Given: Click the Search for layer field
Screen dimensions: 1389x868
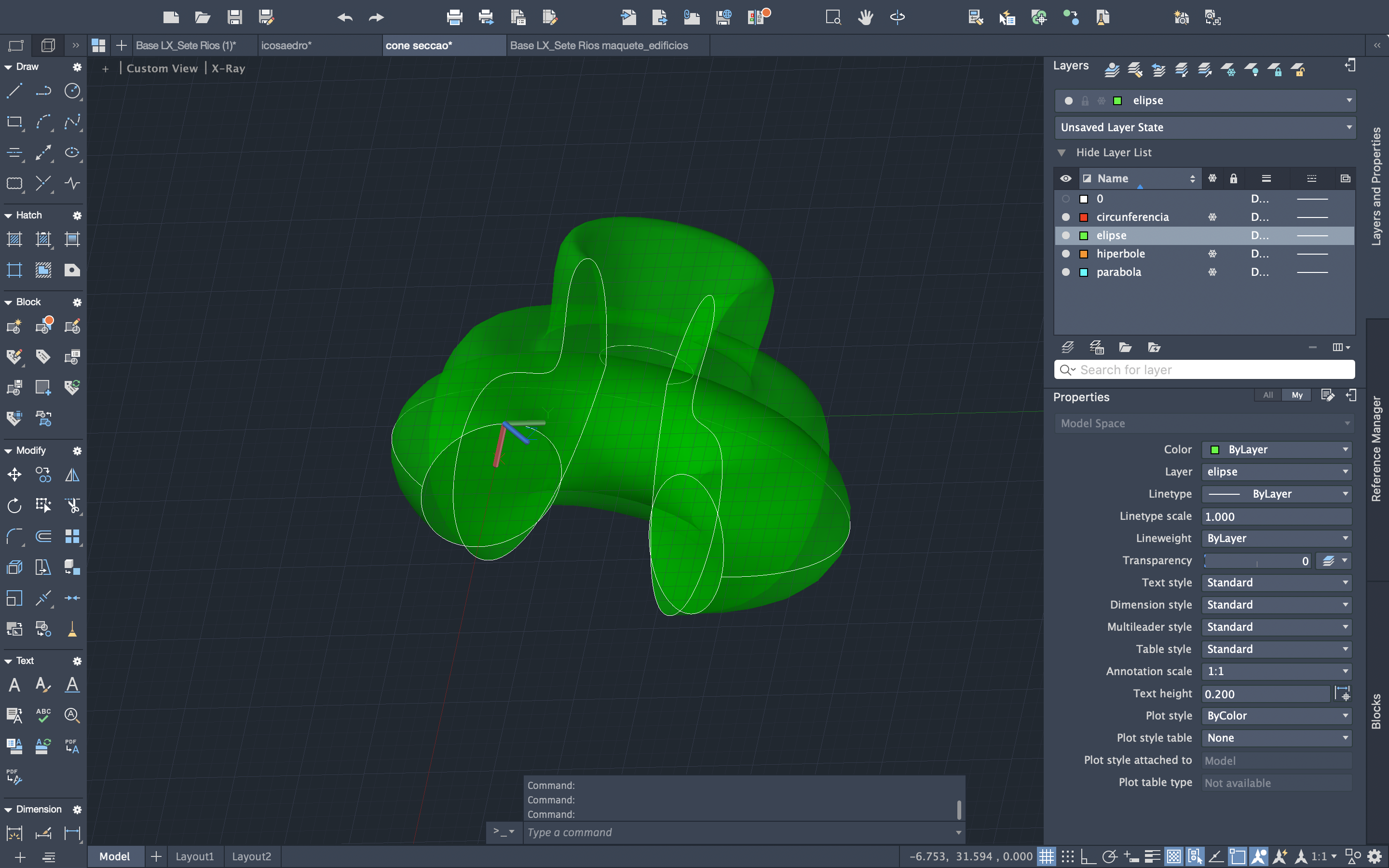Looking at the screenshot, I should click(1205, 370).
